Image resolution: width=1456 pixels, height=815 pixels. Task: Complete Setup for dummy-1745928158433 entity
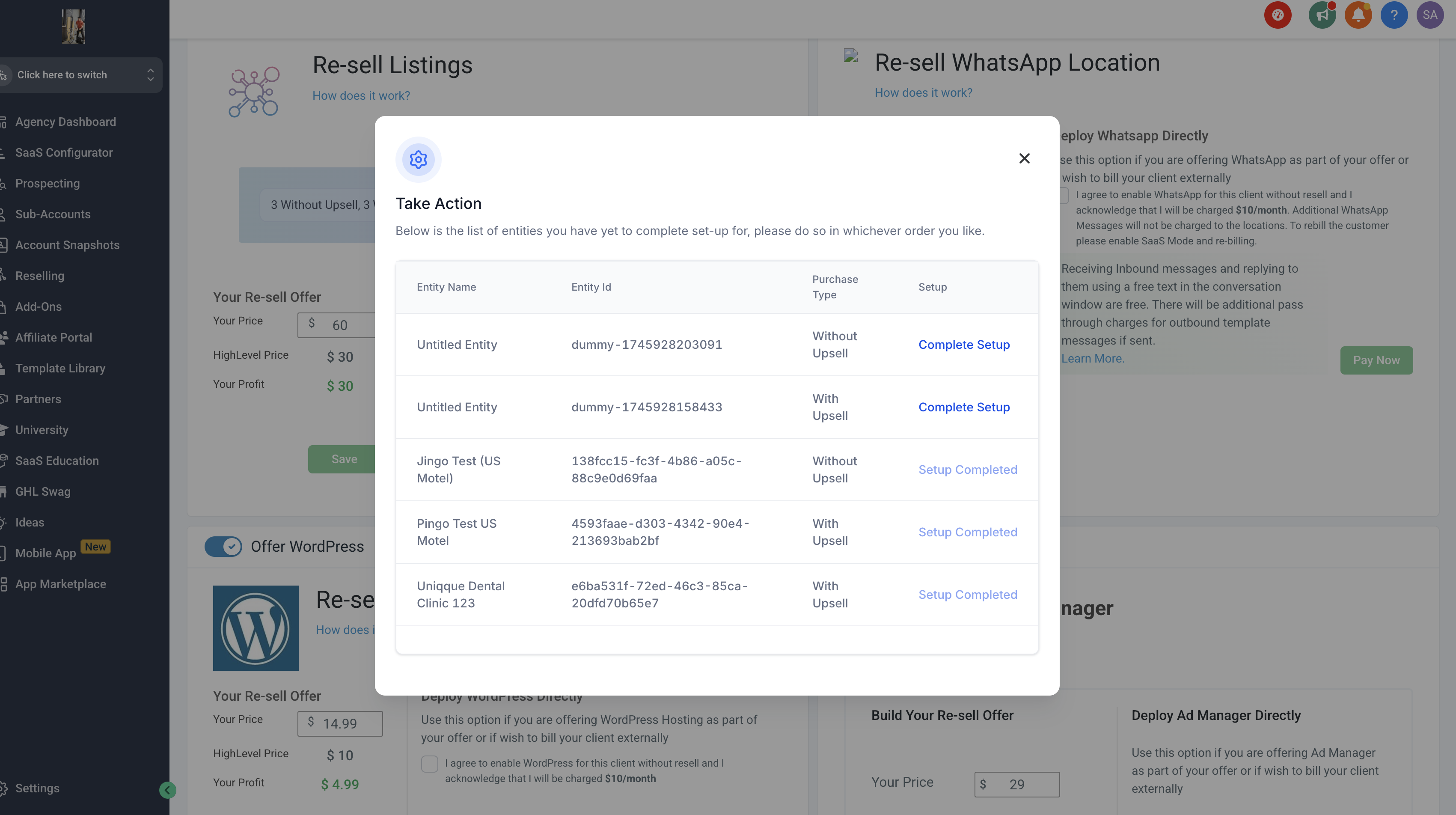pyautogui.click(x=964, y=407)
